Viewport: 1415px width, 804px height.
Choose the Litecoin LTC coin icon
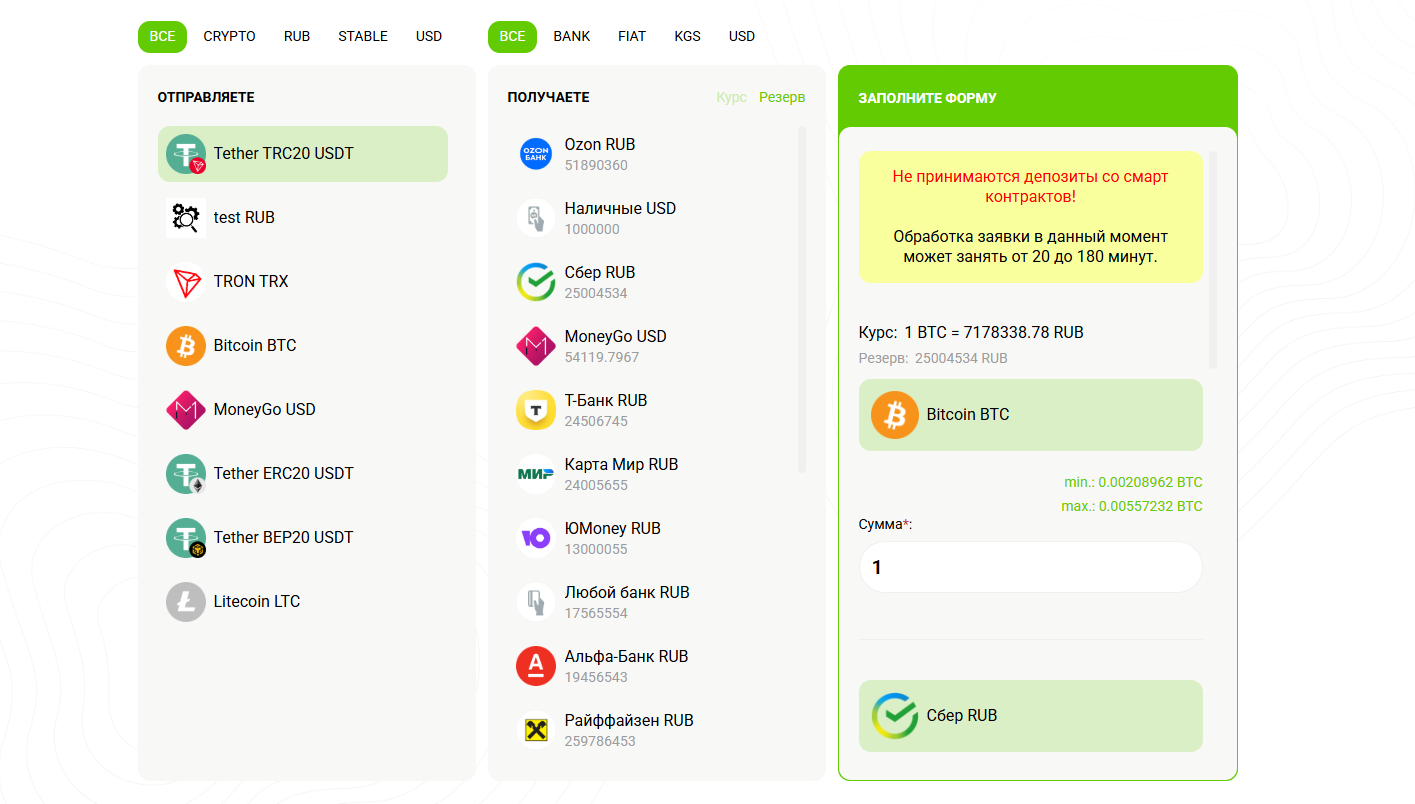pos(186,602)
